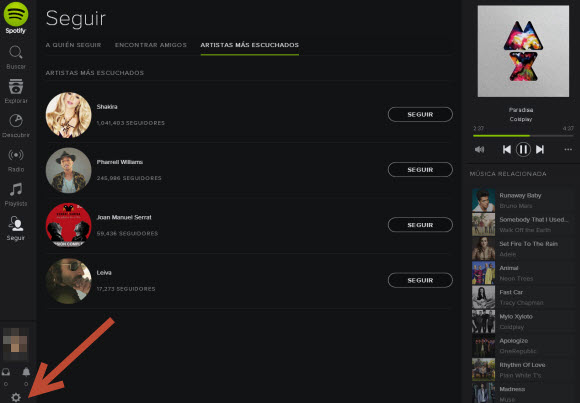Open Shakira artist photo
Screen dimensions: 580x403
(68, 115)
